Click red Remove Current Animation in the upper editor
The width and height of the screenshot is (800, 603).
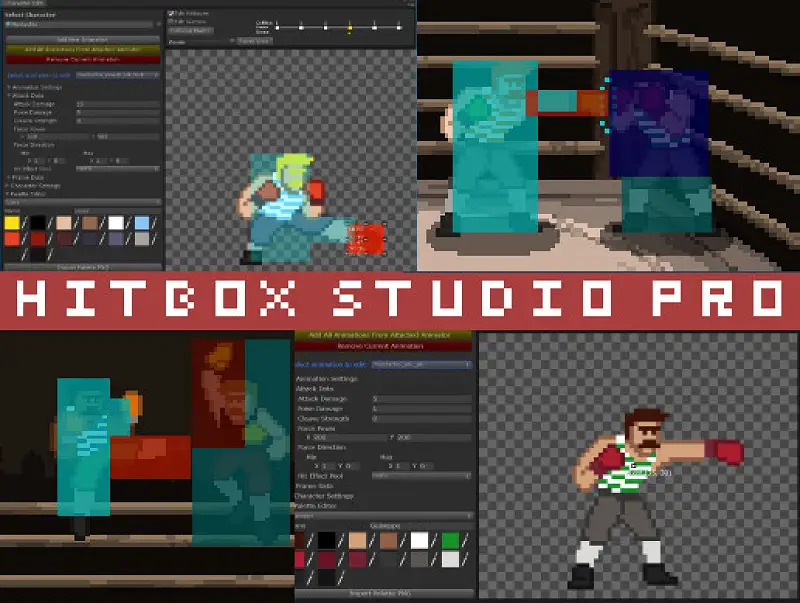click(83, 60)
